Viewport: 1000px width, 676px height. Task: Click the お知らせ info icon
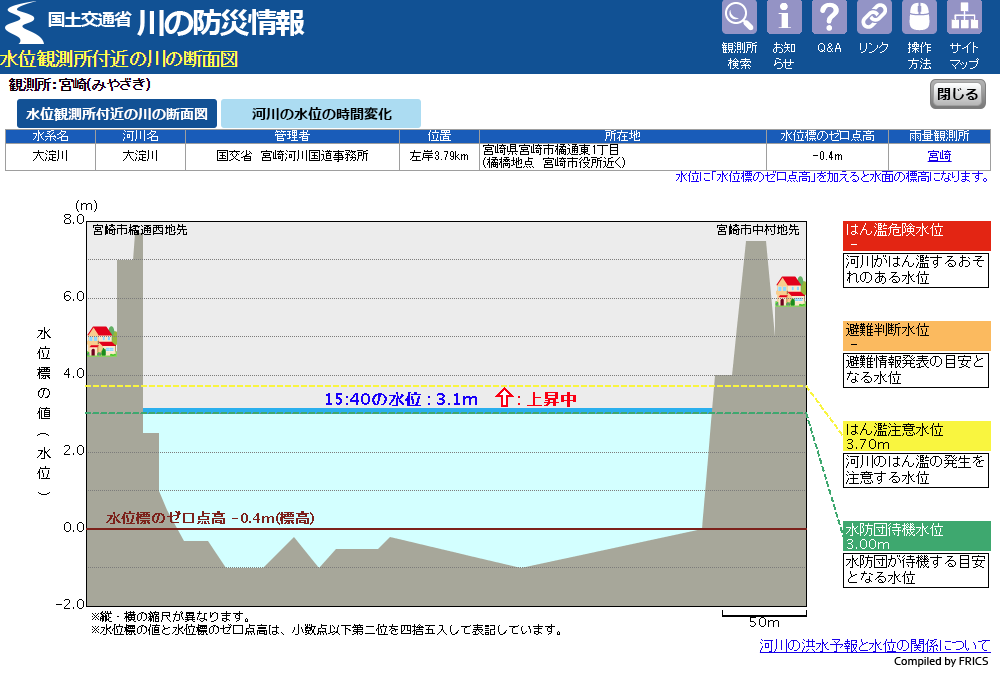[x=784, y=18]
